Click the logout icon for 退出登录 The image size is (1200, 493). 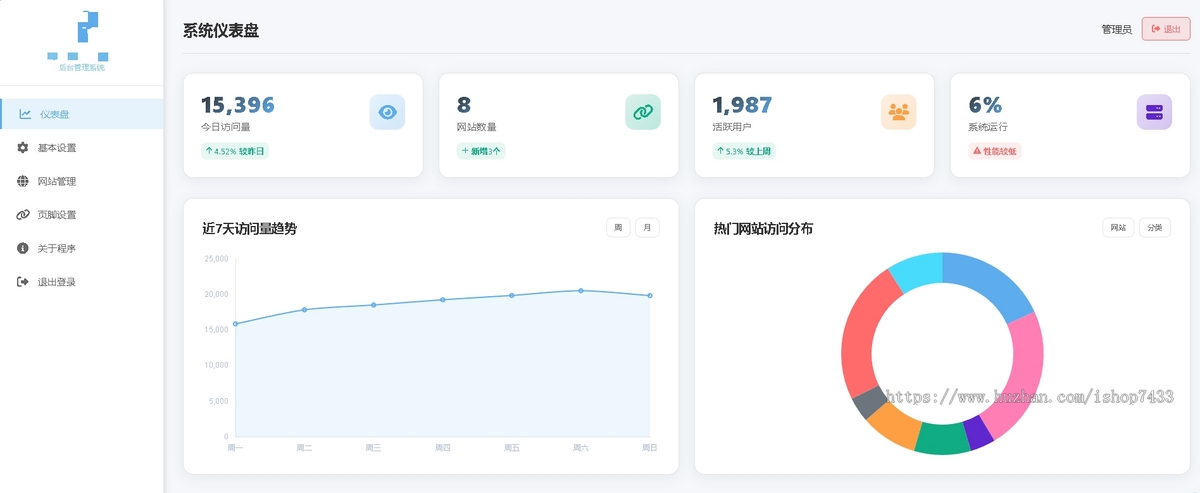pos(23,282)
